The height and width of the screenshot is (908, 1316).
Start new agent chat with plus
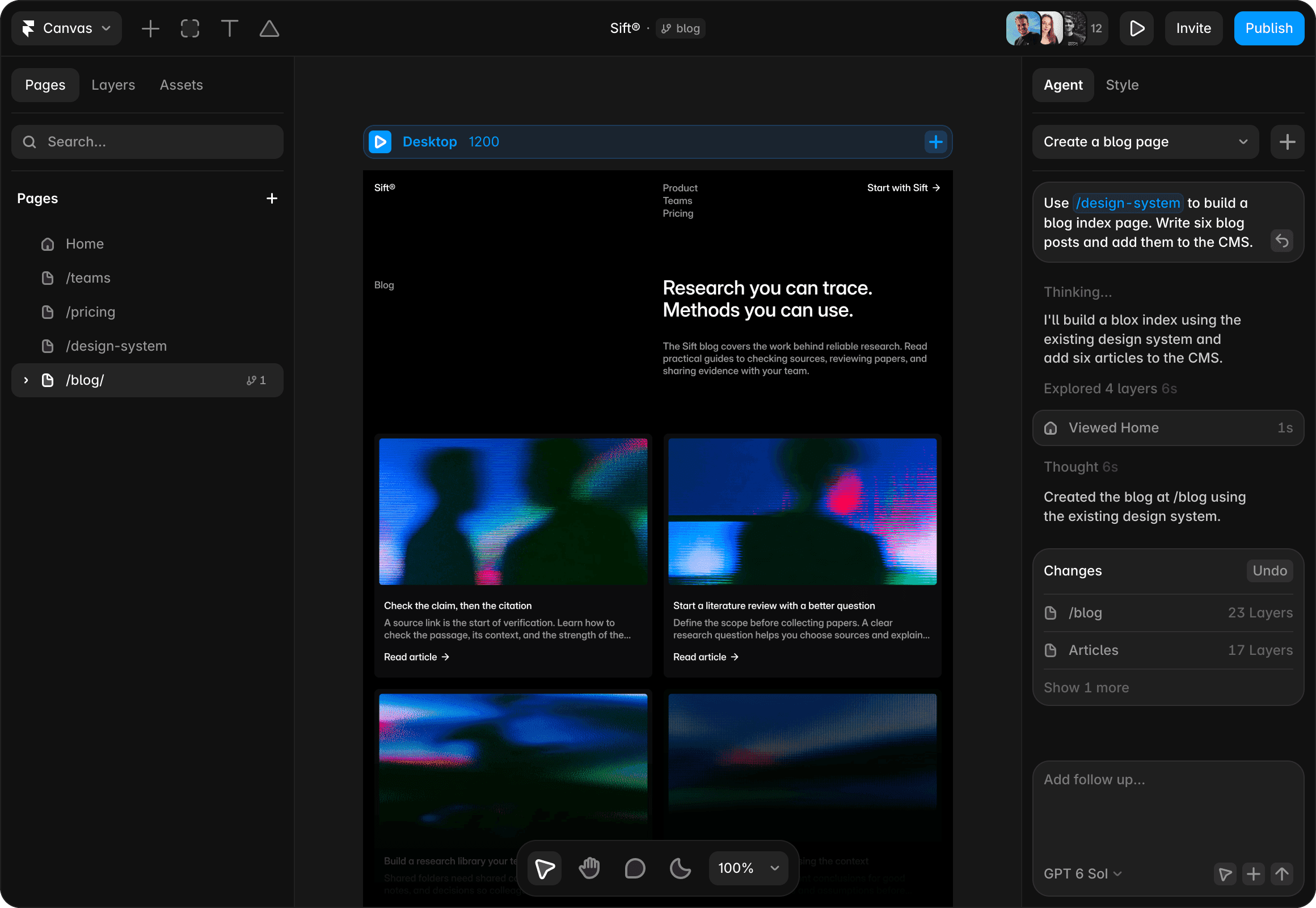pos(1287,142)
